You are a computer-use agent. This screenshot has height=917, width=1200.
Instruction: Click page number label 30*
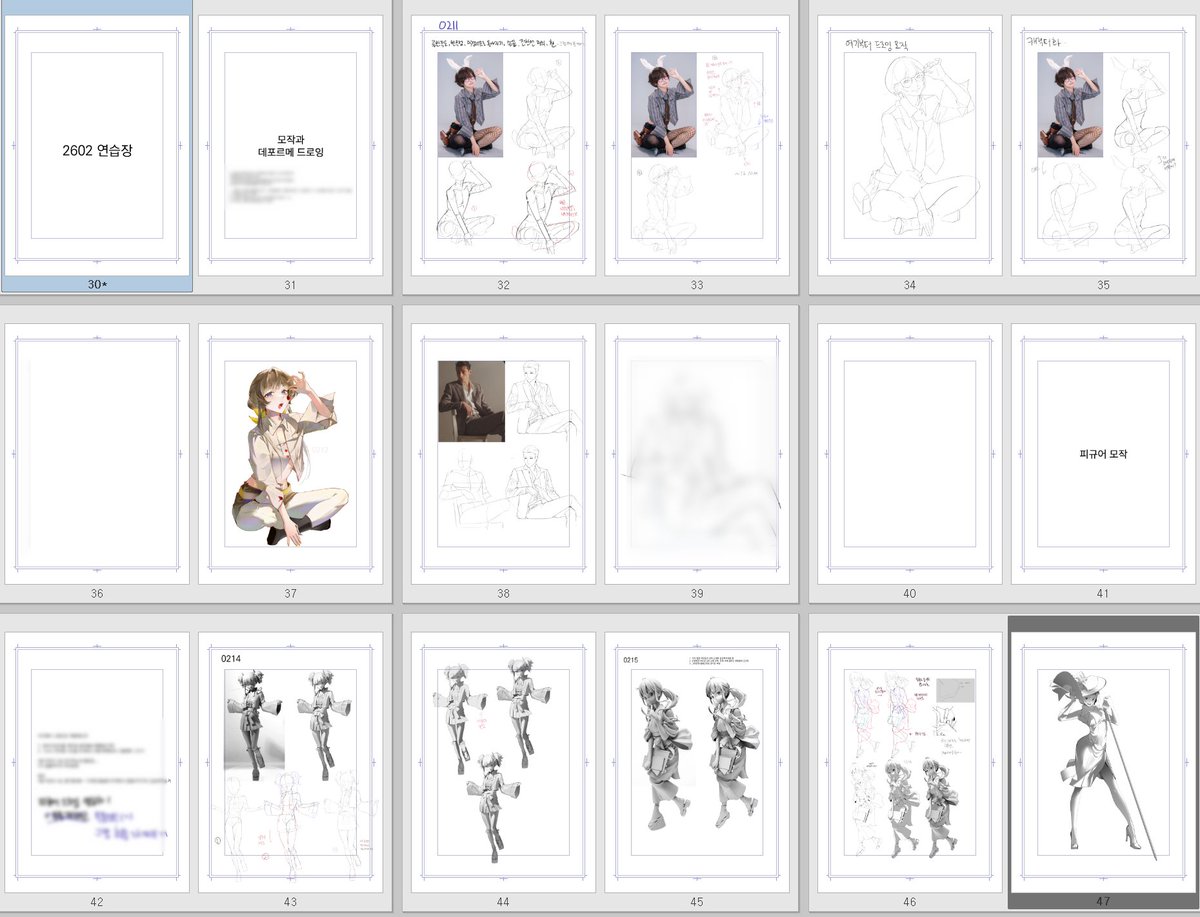[96, 285]
